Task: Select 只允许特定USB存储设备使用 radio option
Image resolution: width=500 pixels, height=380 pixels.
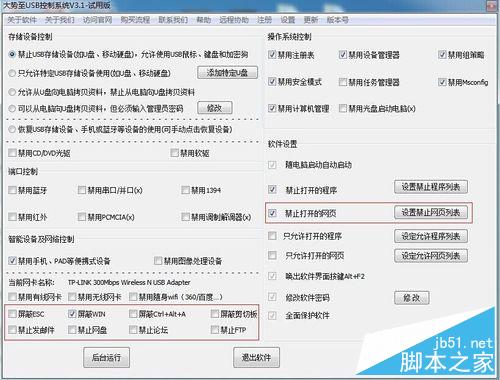Action: (x=12, y=73)
